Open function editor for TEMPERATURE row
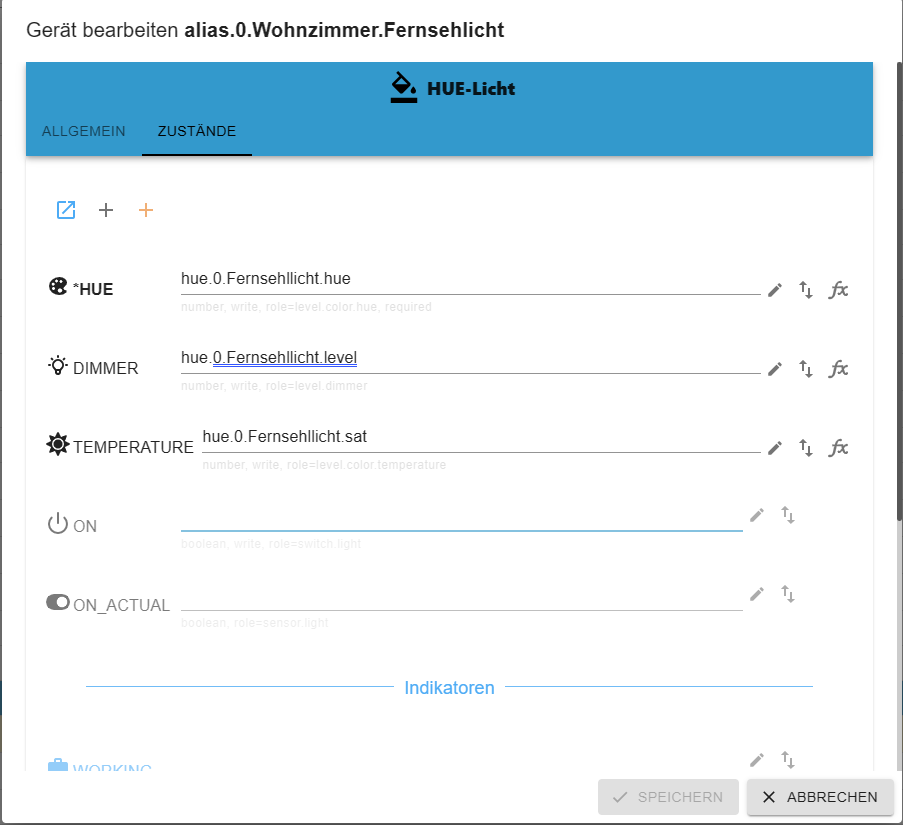This screenshot has width=903, height=825. click(839, 448)
